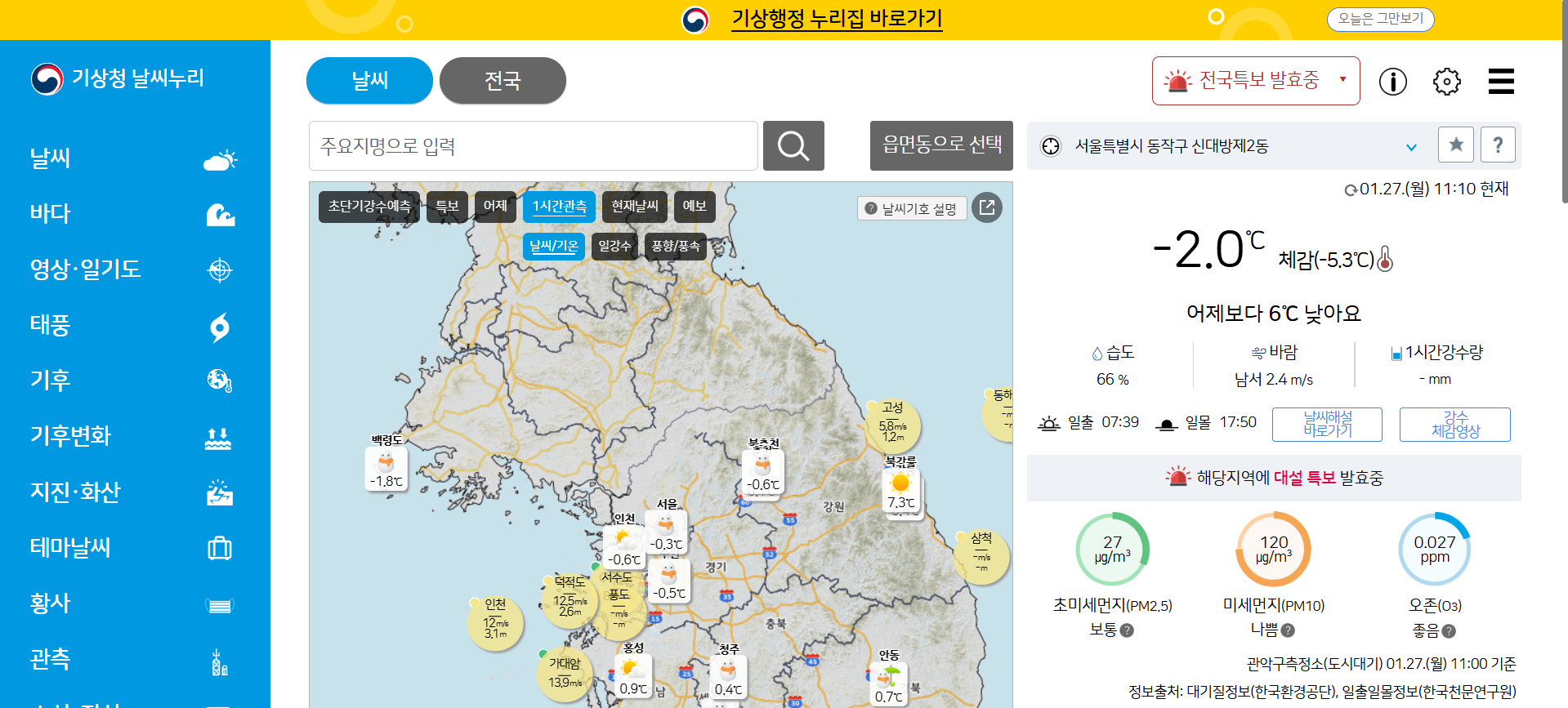Toggle the 특보 map layer
The image size is (1568, 708).
pos(447,207)
